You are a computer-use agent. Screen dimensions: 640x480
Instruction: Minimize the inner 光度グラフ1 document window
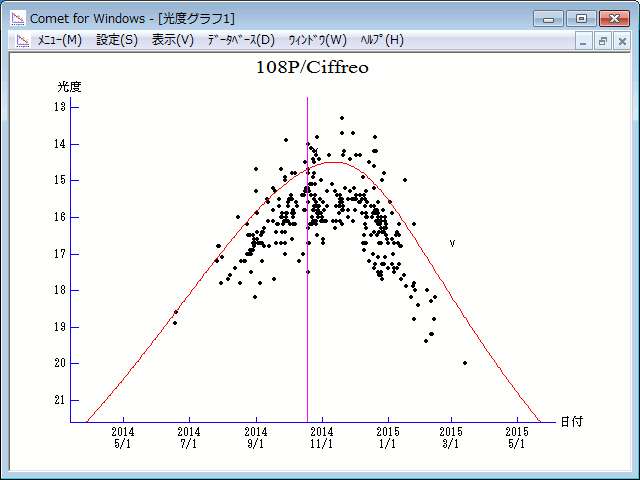tap(585, 41)
